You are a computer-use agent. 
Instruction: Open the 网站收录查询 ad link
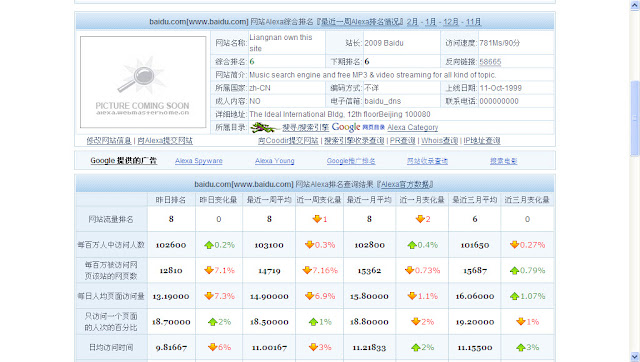[x=427, y=161]
